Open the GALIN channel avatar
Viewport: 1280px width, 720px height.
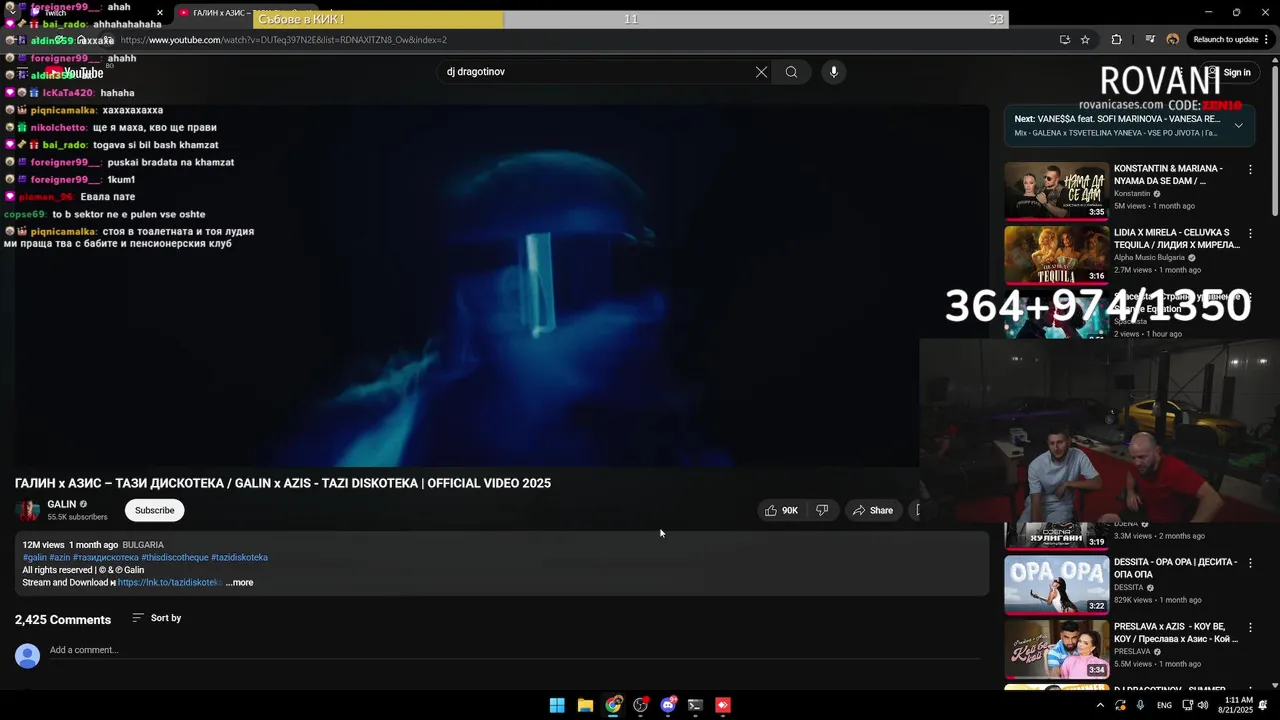coord(28,510)
